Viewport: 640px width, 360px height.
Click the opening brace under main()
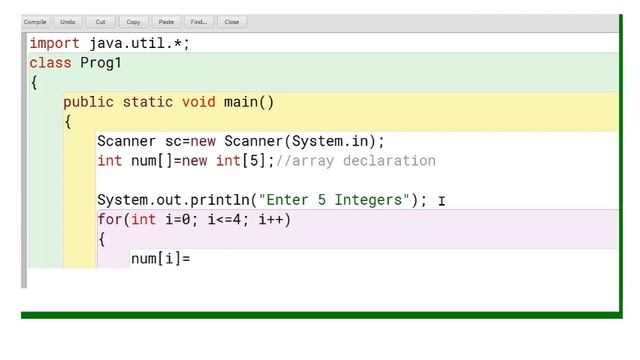[x=68, y=122]
